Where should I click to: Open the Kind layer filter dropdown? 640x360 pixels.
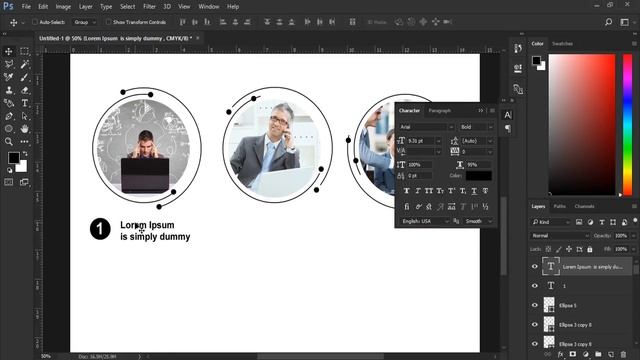click(x=551, y=222)
